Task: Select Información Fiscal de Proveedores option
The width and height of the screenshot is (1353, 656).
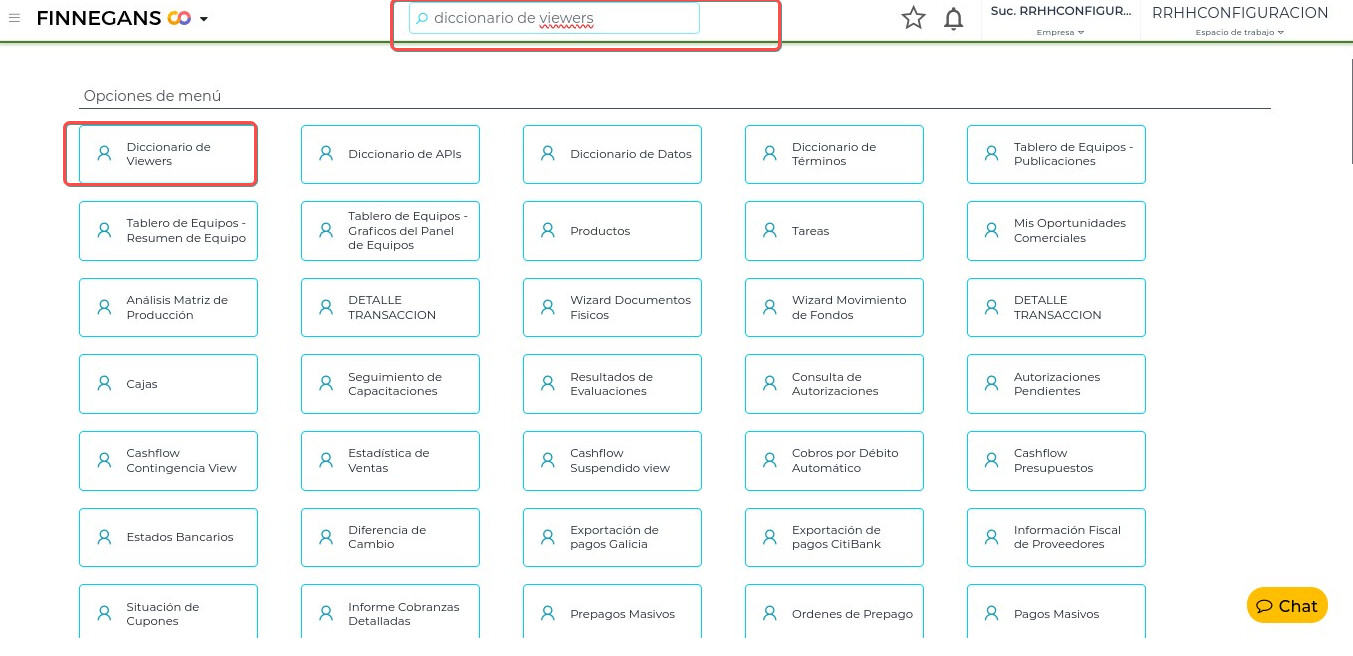Action: tap(1056, 537)
